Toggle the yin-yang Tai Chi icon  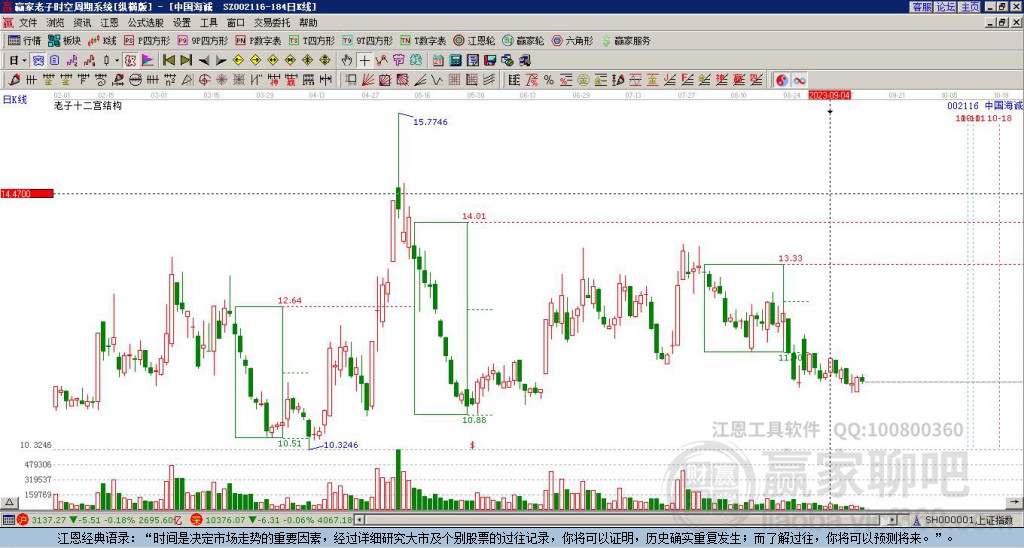tap(782, 80)
